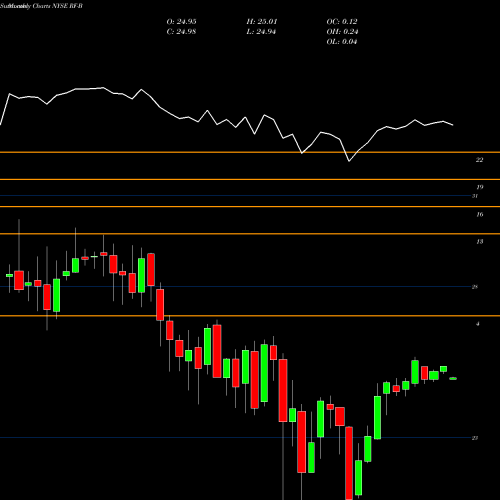Click the axis label '22'
The image size is (500, 500).
(x=479, y=160)
